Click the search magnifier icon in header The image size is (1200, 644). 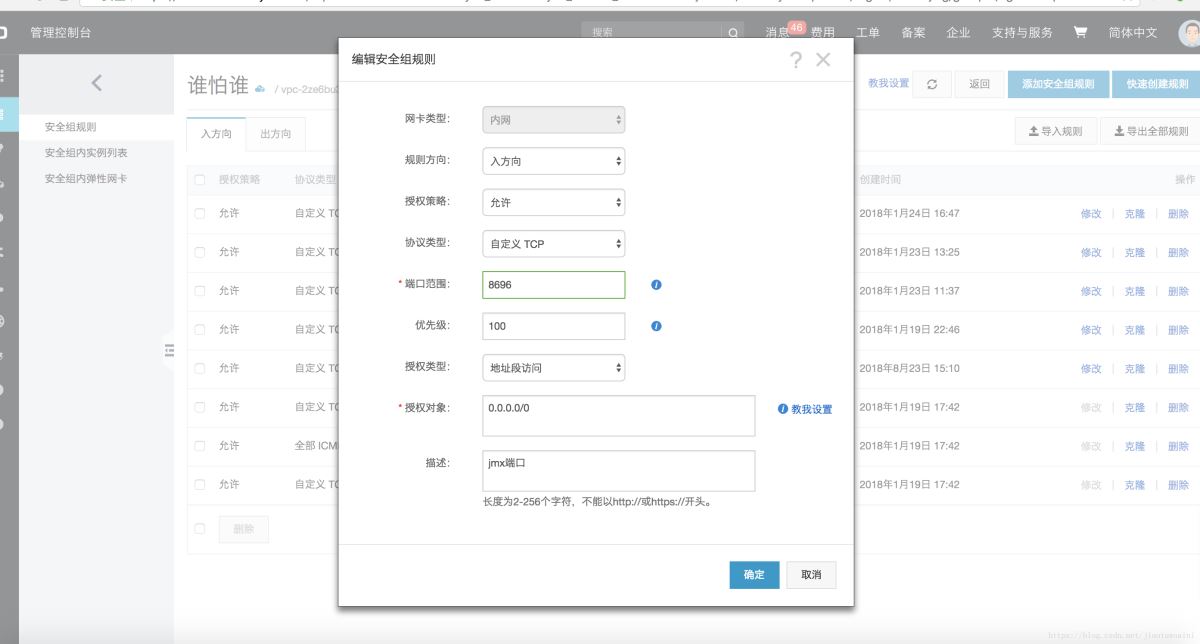point(734,33)
